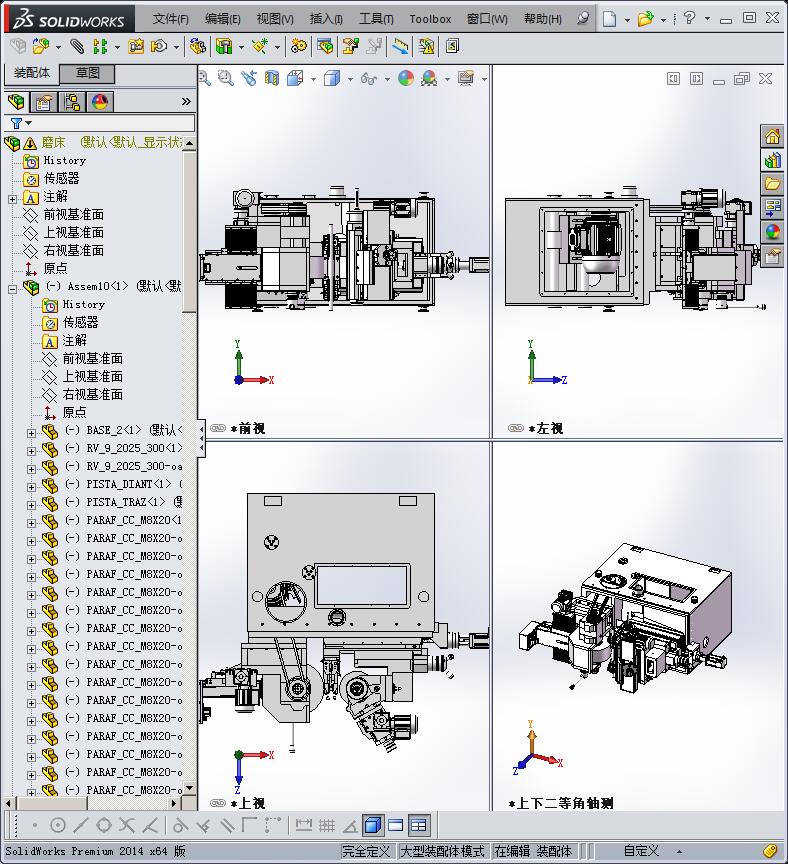Open the 文件(F) menu
This screenshot has width=788, height=864.
click(170, 19)
